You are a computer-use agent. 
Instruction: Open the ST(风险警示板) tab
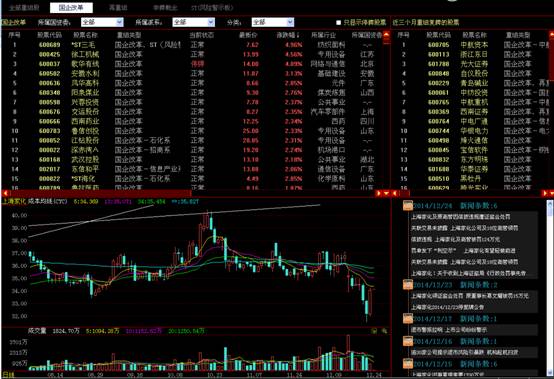pos(212,7)
